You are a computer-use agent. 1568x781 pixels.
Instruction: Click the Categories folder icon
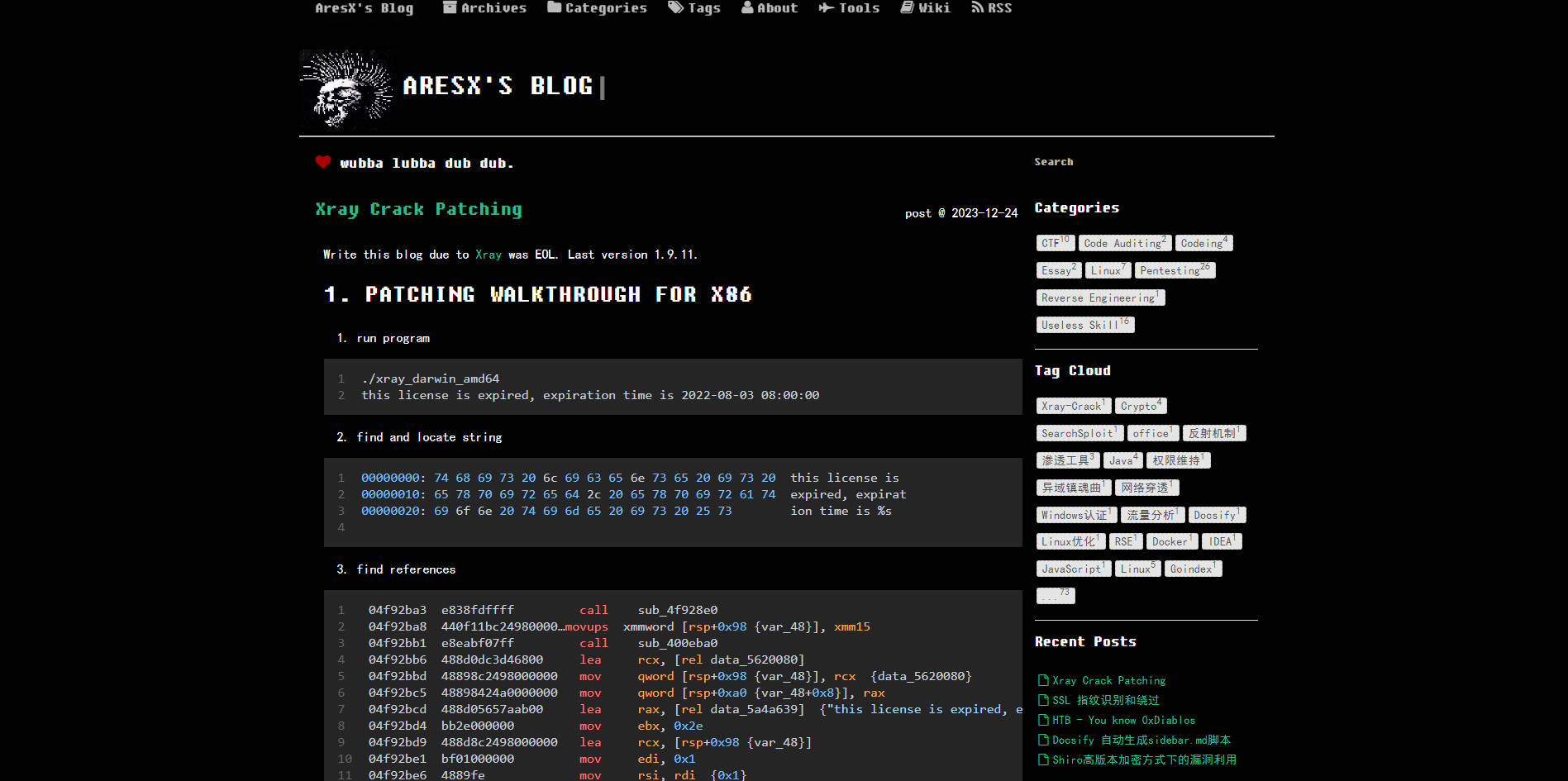(554, 7)
